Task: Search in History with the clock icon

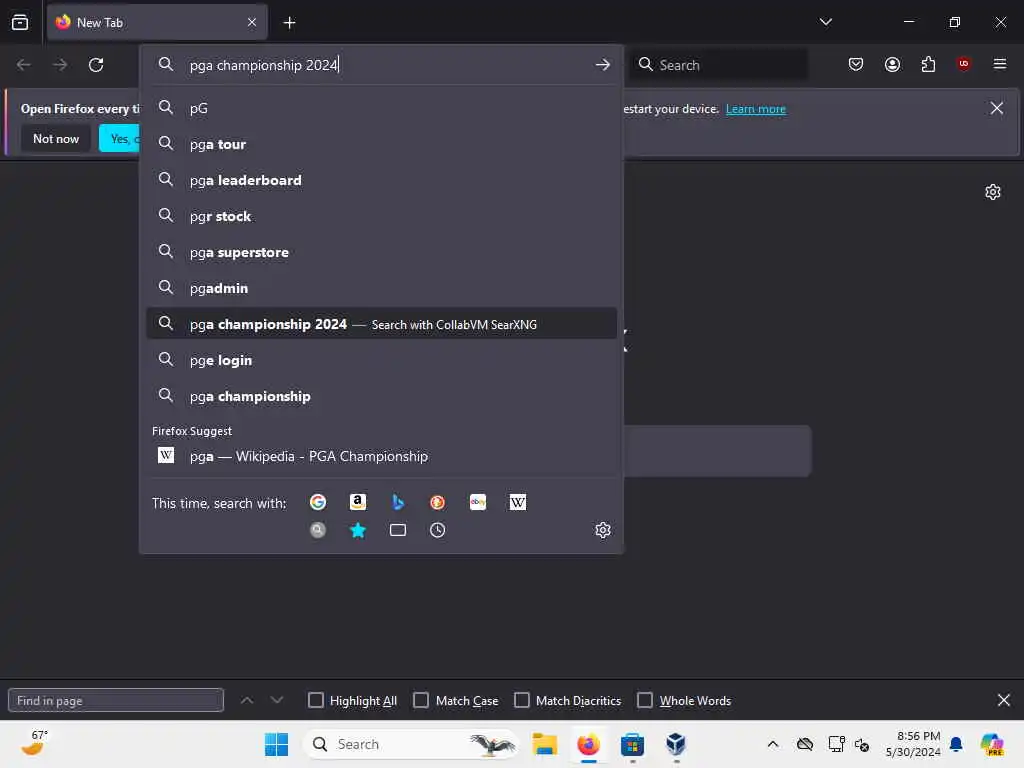Action: [438, 530]
